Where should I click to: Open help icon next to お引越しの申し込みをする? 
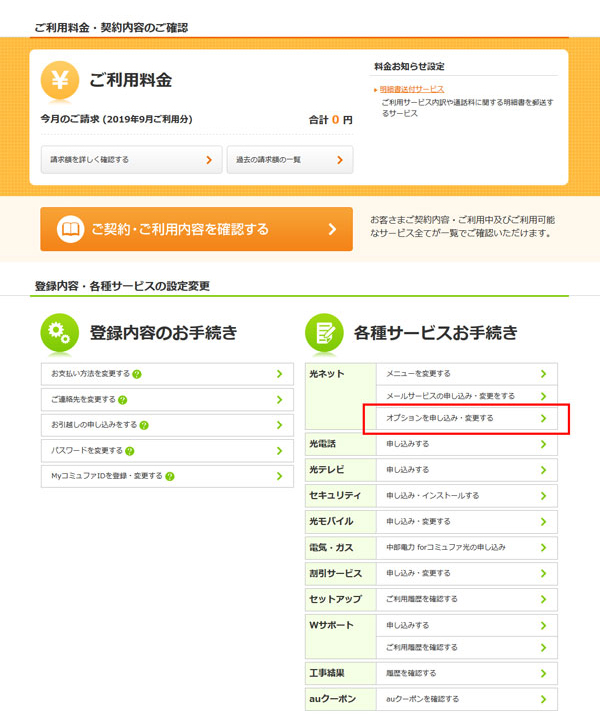point(144,425)
